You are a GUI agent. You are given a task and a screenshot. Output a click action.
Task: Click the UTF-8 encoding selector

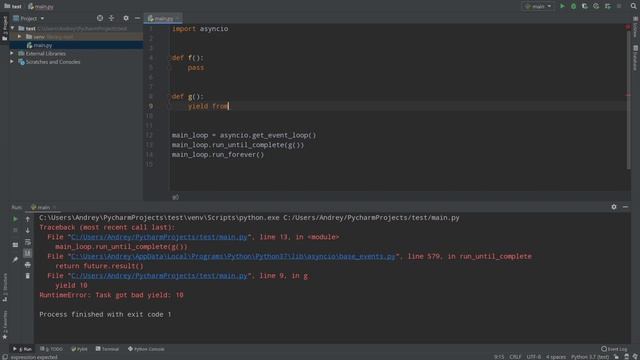(x=533, y=357)
